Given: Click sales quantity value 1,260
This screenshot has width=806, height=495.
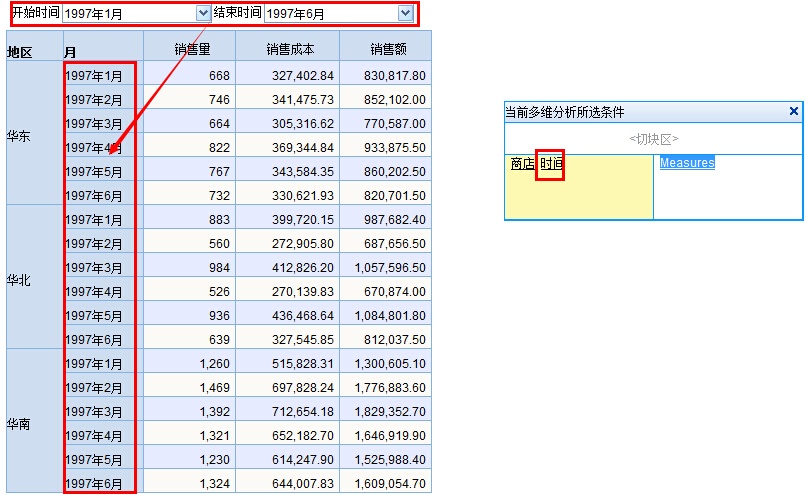Looking at the screenshot, I should click(x=215, y=363).
